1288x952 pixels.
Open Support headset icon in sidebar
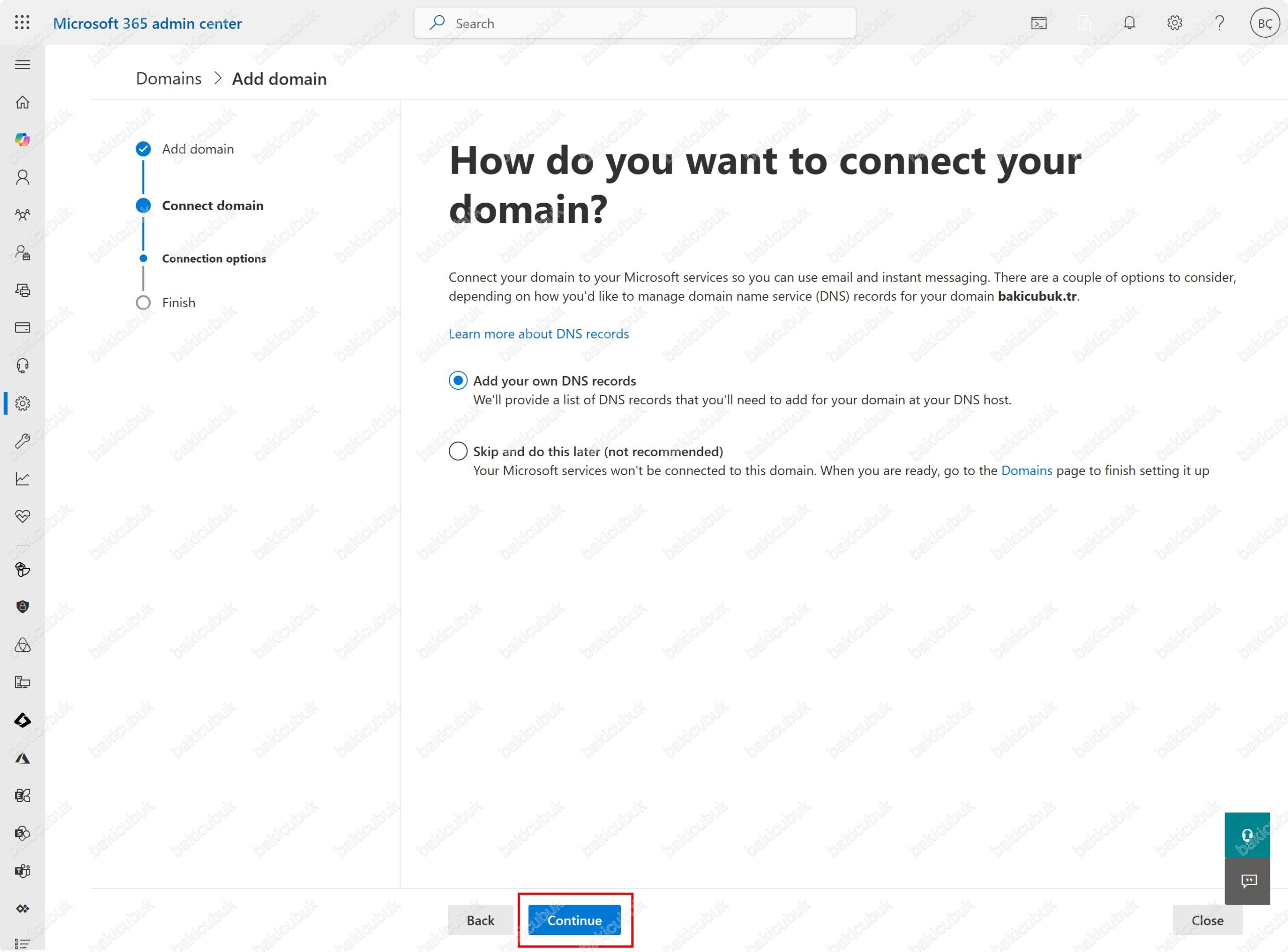pos(23,366)
